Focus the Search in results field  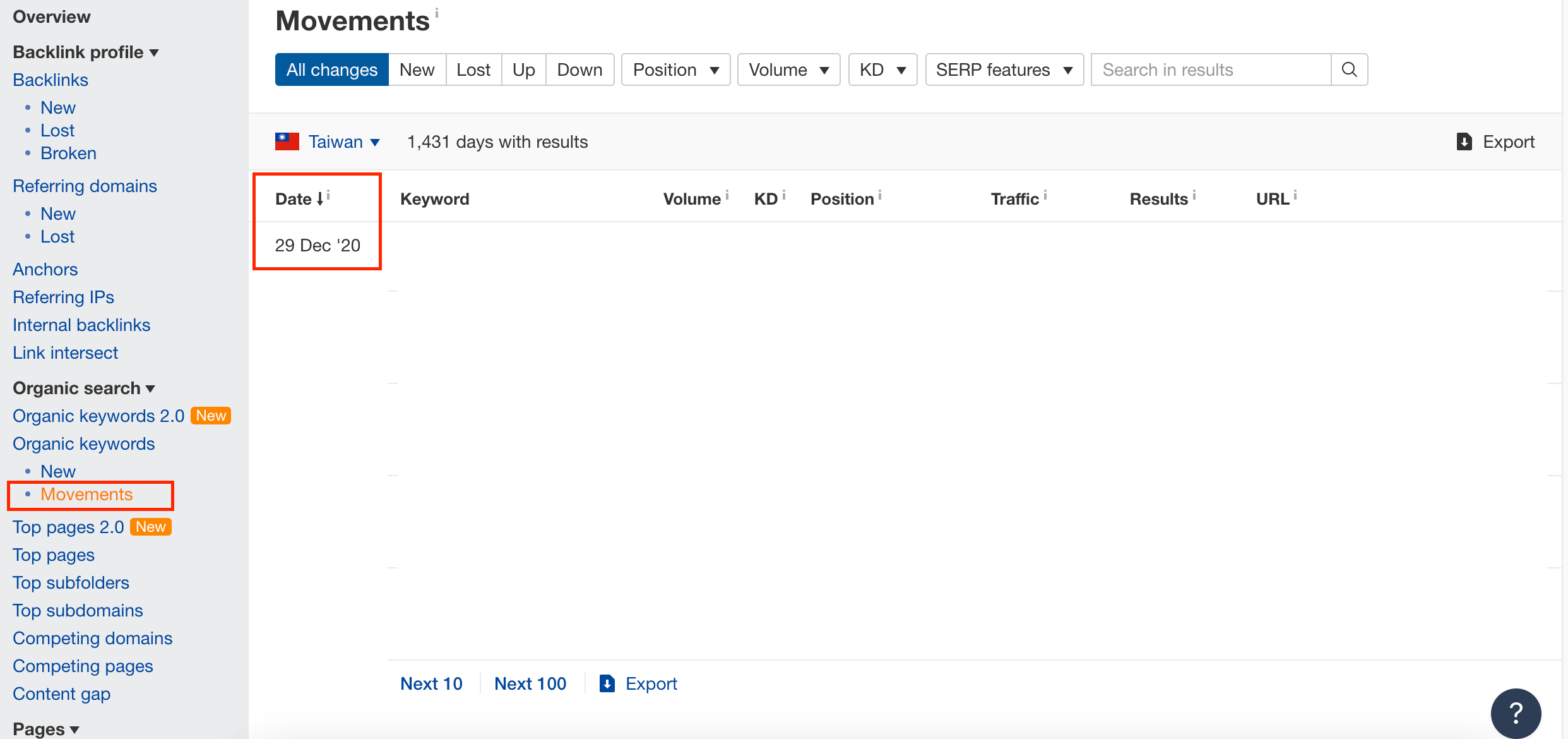tap(1211, 69)
